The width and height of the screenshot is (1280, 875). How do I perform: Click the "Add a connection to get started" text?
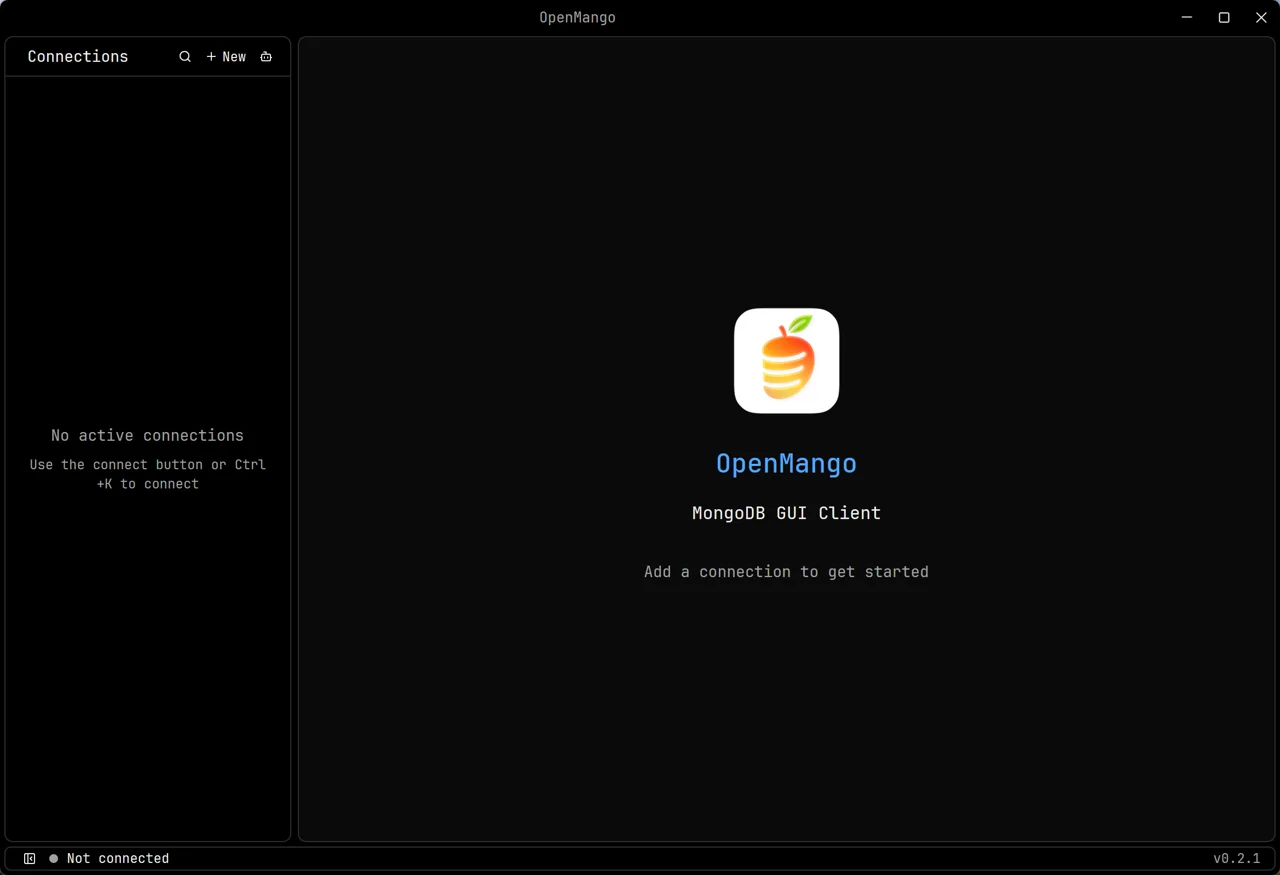(787, 572)
